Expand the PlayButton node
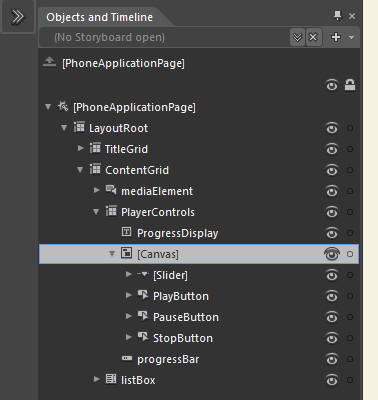 coord(128,296)
